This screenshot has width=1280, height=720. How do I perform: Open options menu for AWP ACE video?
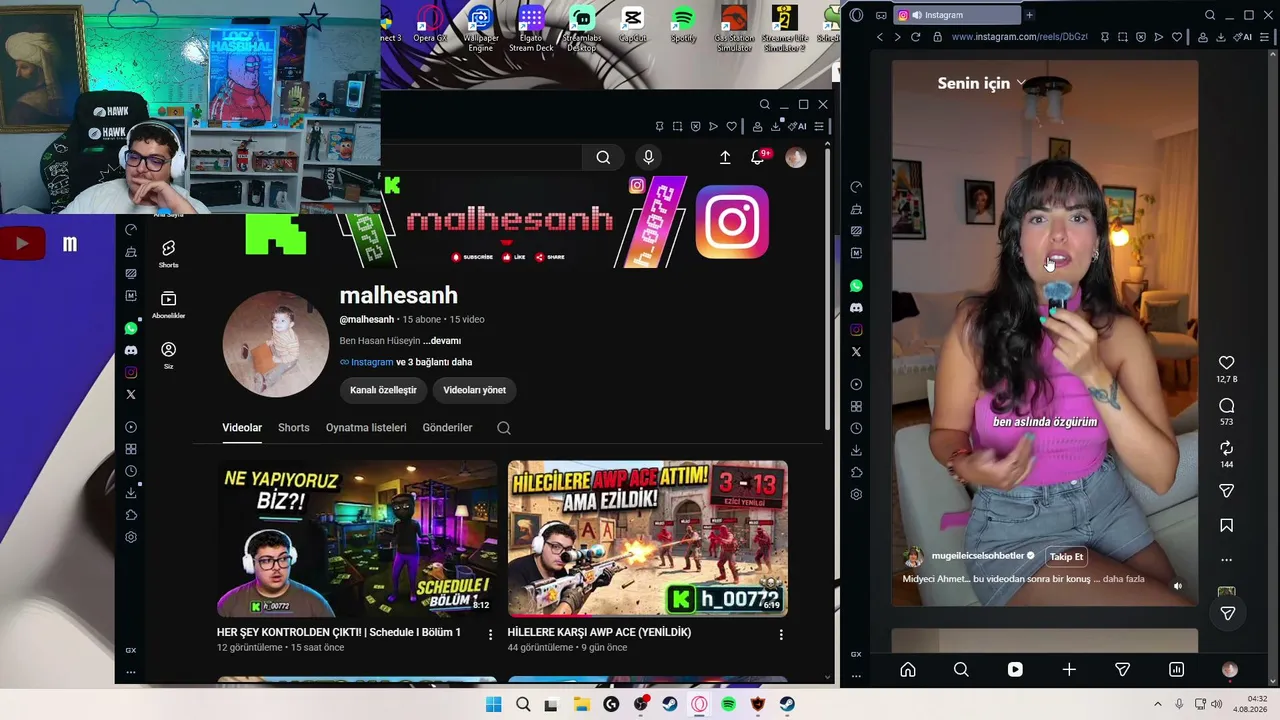tap(781, 634)
